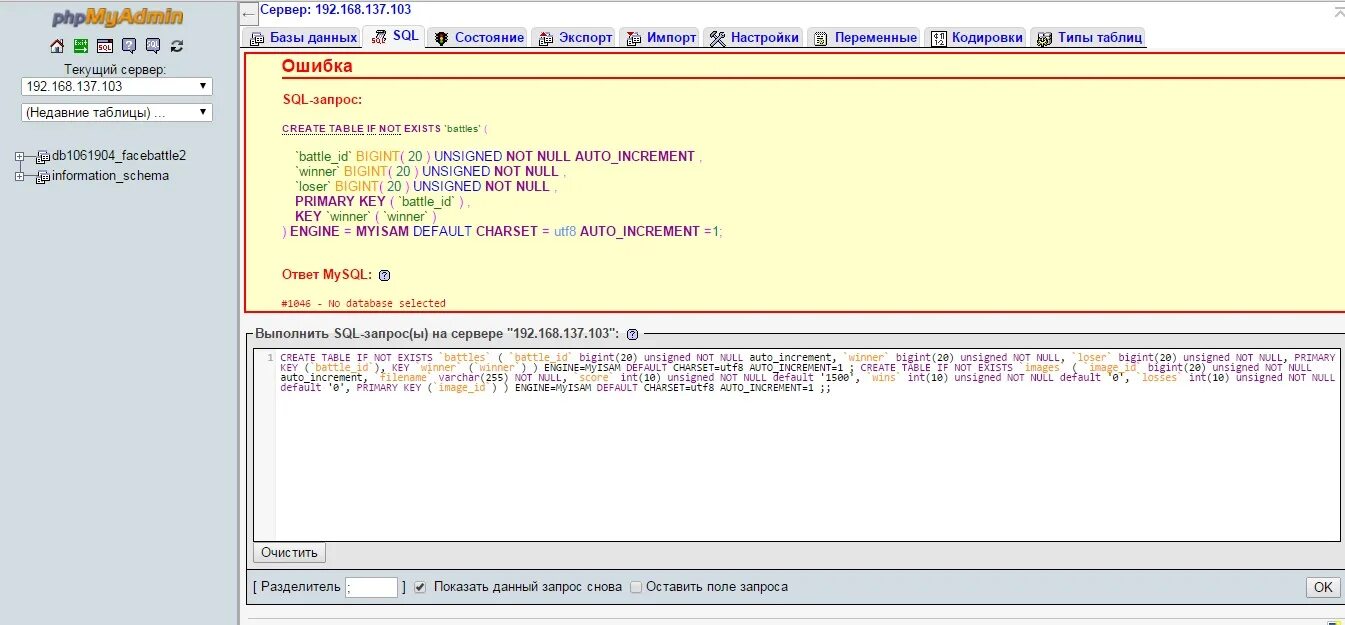Open the SQL query window icon

pos(105,46)
